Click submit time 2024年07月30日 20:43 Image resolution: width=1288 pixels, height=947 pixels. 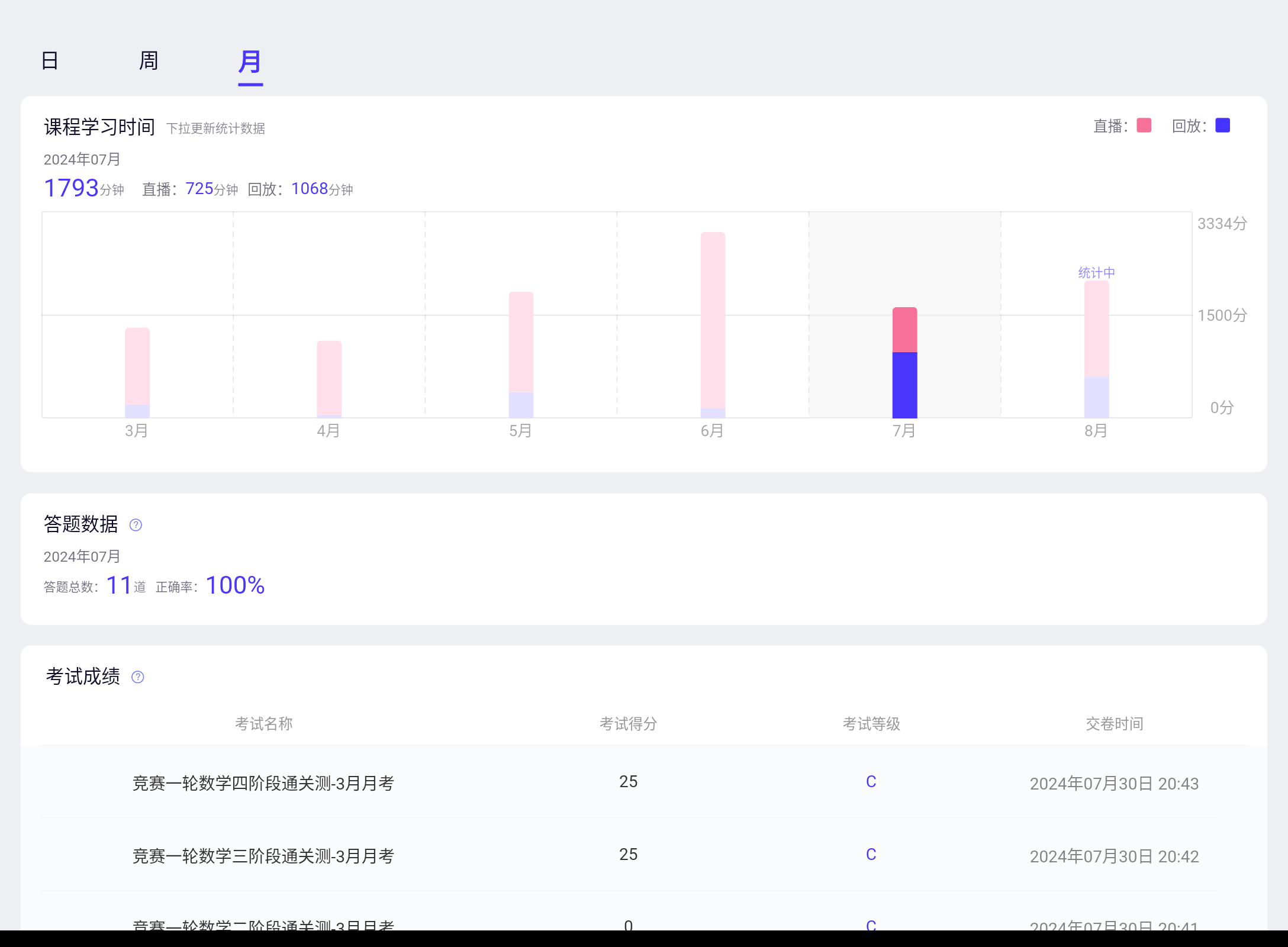[1114, 784]
